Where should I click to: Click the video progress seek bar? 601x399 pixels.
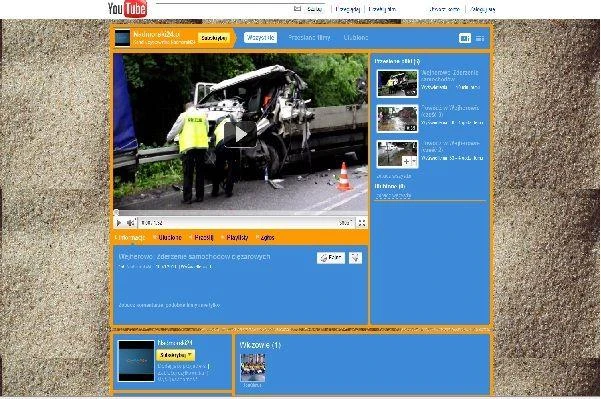[x=241, y=213]
